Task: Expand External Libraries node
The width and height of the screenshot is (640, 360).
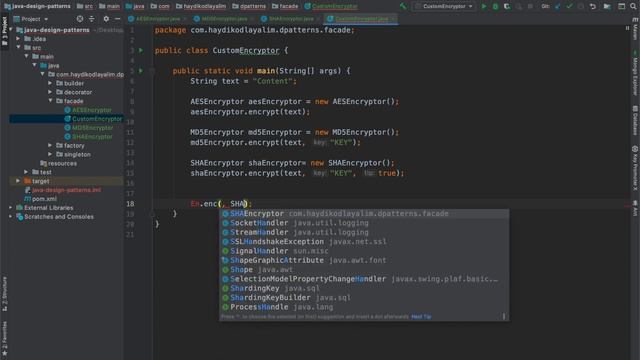Action: tap(11, 208)
